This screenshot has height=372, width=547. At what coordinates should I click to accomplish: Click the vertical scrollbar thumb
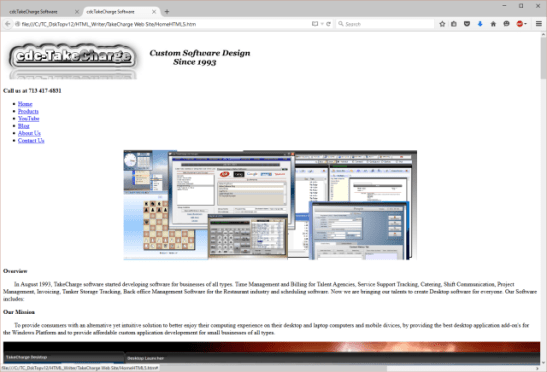543,58
